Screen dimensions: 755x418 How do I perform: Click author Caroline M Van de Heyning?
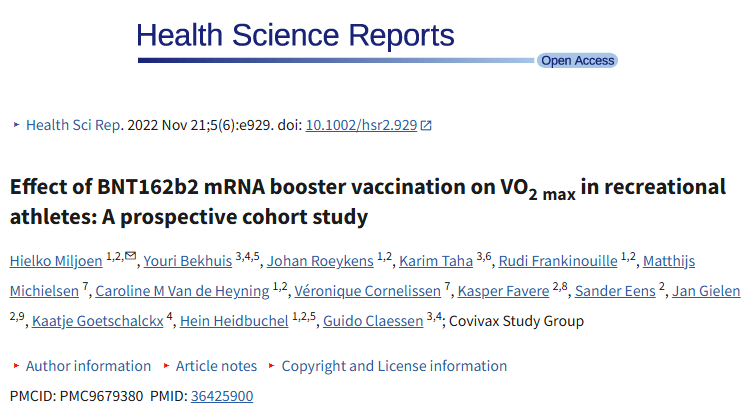[182, 291]
